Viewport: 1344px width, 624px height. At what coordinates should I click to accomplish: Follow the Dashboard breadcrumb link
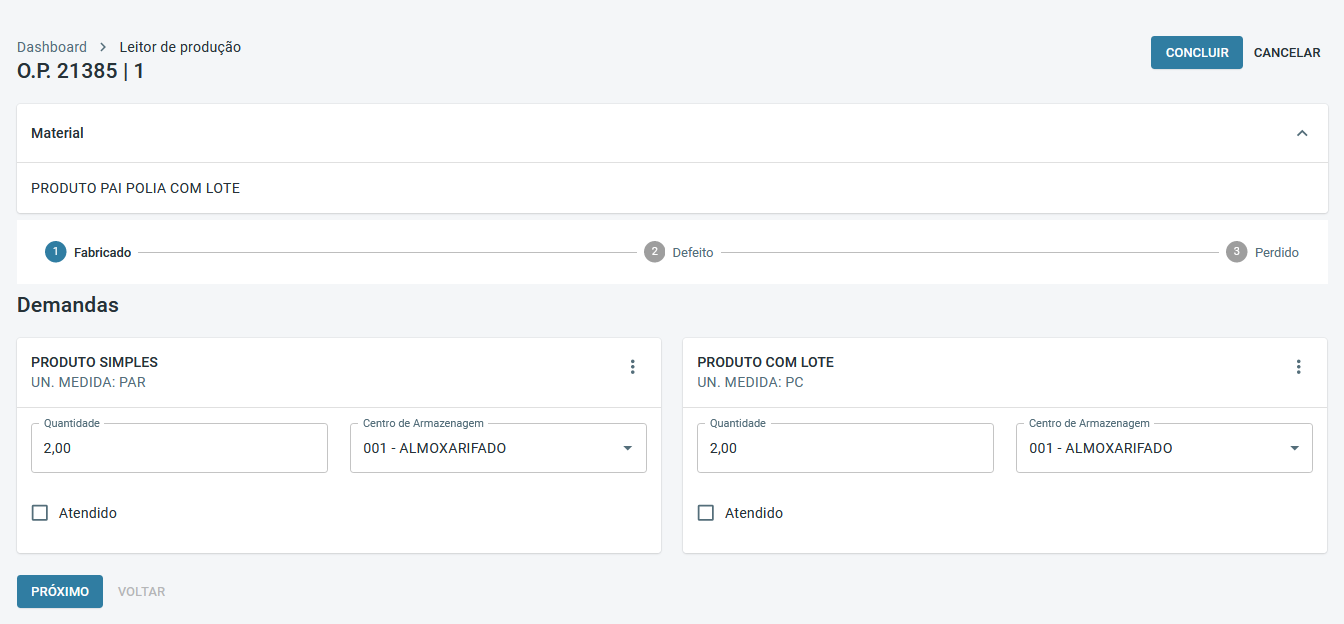click(52, 47)
